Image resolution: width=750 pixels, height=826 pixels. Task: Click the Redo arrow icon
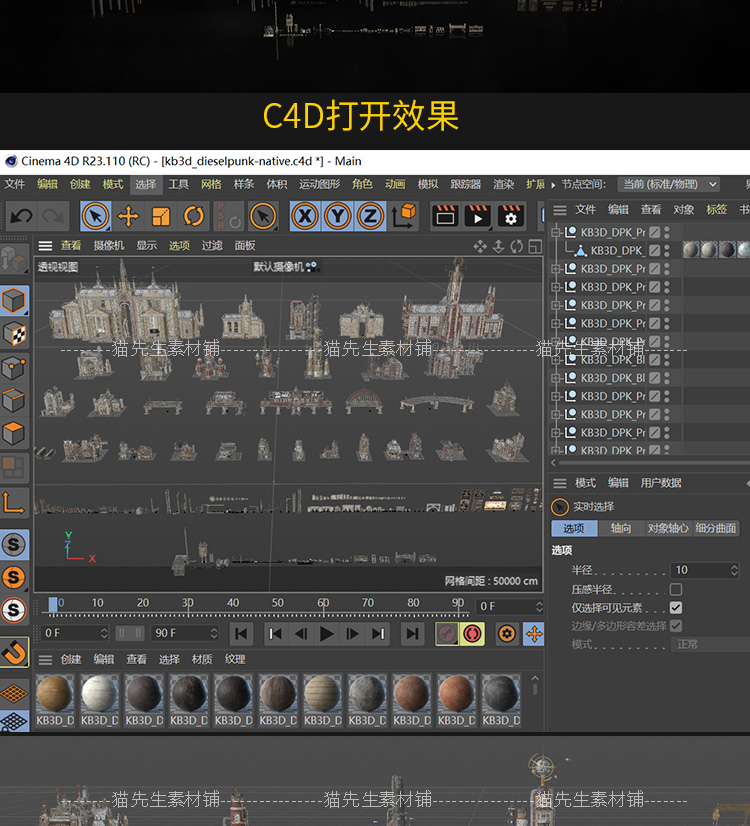(x=53, y=216)
